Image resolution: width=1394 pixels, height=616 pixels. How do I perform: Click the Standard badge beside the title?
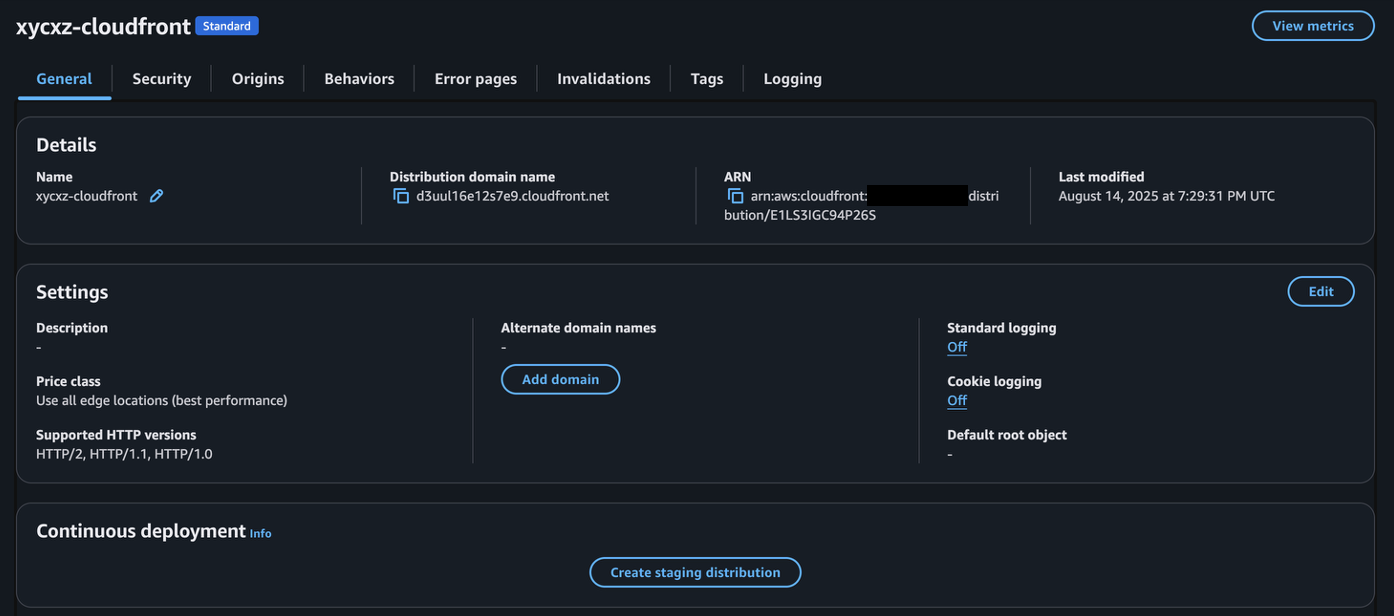pos(227,26)
